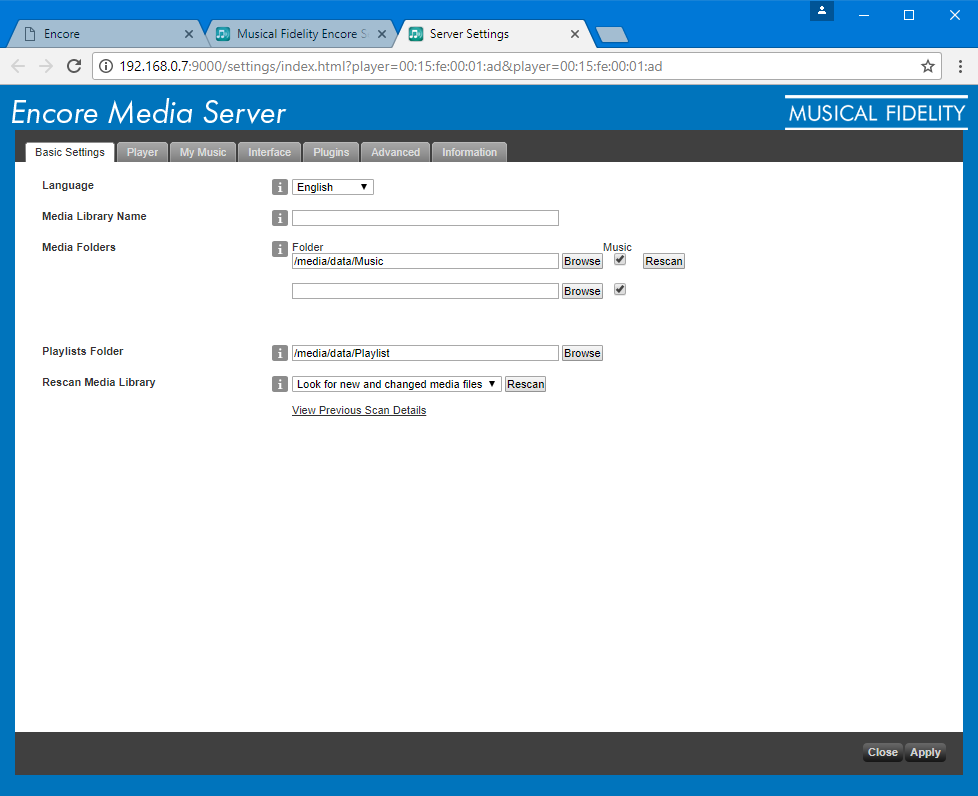
Task: Browse for the /media/data/Music folder
Action: [x=582, y=261]
